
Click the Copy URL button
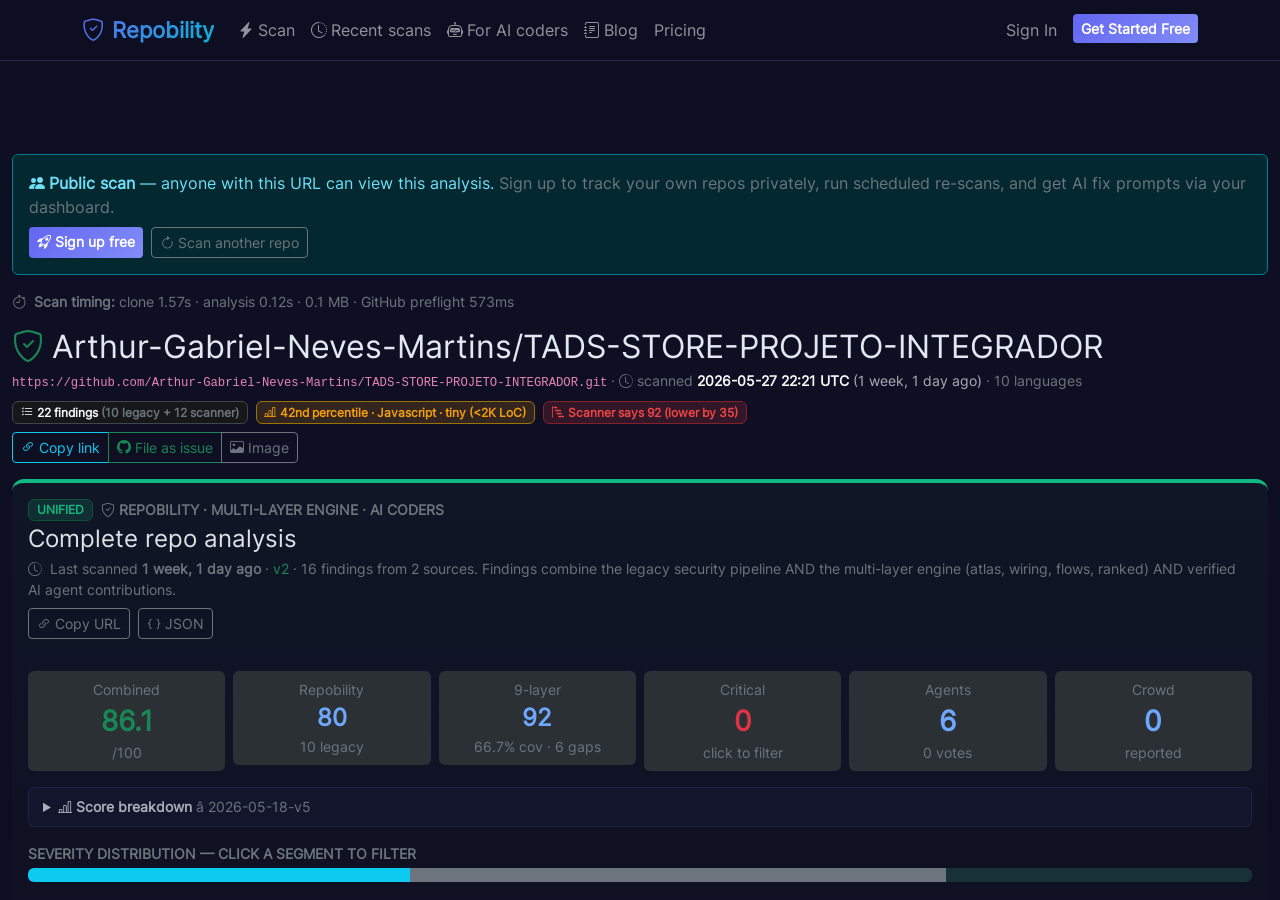(x=79, y=623)
